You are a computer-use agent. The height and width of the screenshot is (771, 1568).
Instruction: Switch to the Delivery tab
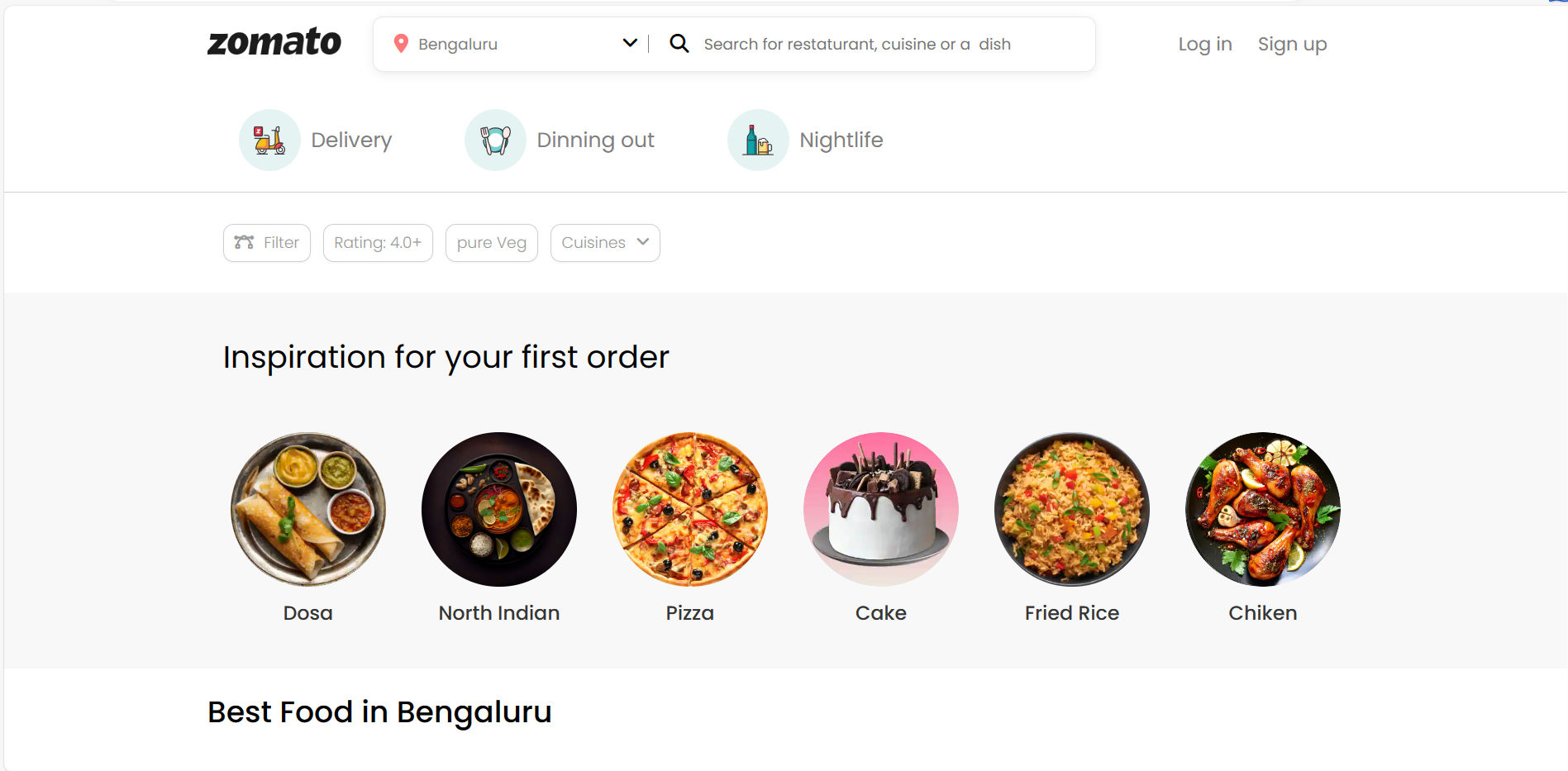pyautogui.click(x=350, y=139)
